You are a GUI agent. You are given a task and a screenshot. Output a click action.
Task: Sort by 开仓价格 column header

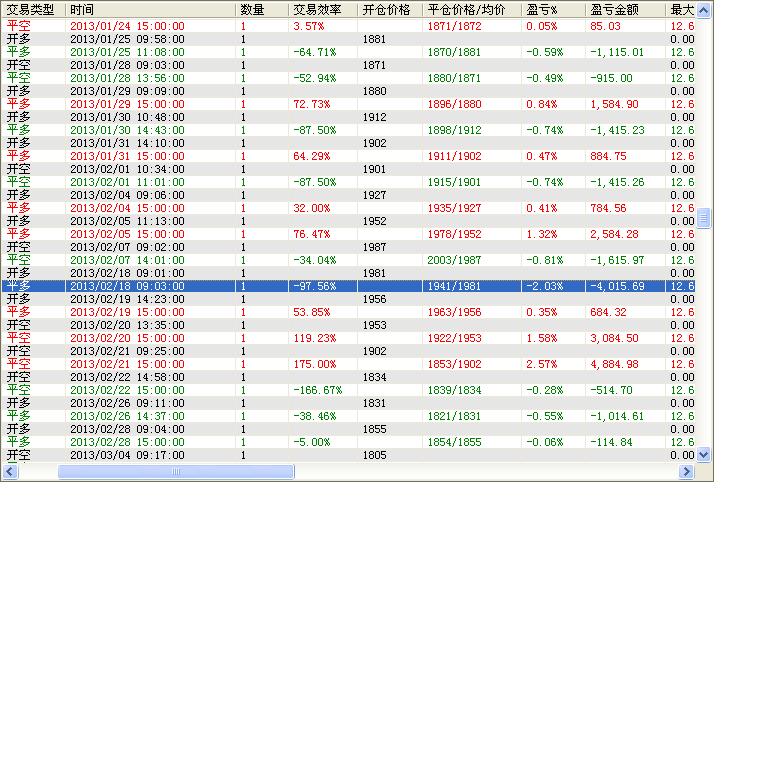point(389,10)
